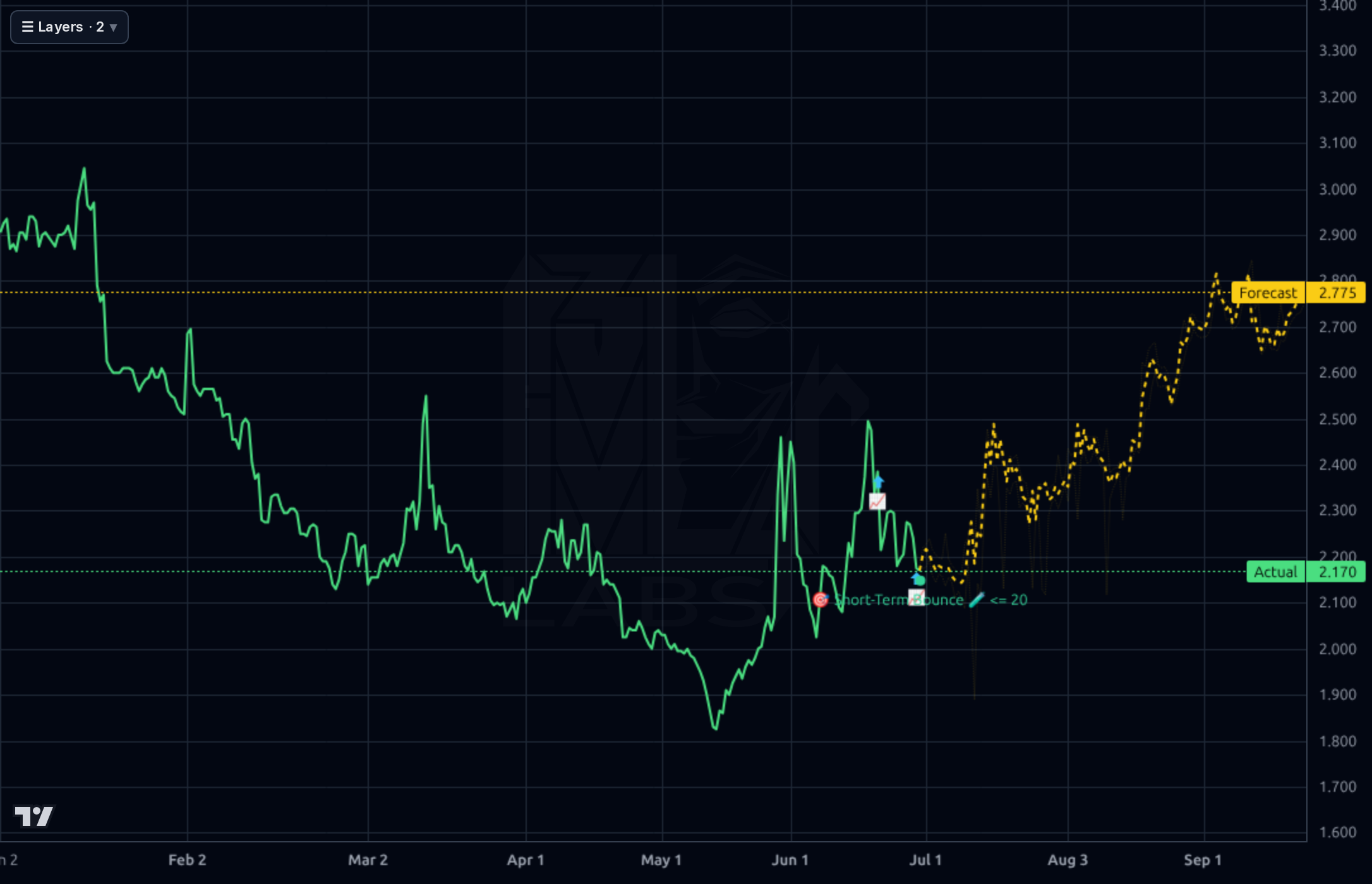Image resolution: width=1372 pixels, height=884 pixels.
Task: Click the '<= 20' annotation text
Action: 1009,600
